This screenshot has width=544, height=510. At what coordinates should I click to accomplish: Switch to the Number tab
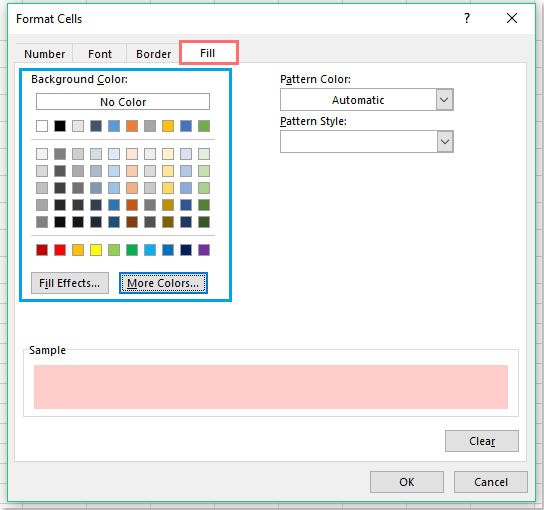(x=44, y=54)
